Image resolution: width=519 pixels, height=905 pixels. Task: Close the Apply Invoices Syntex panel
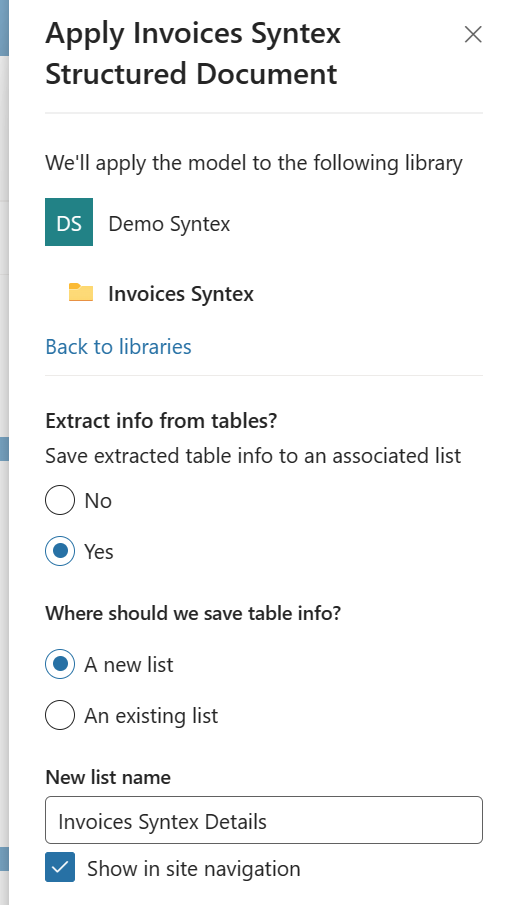pyautogui.click(x=473, y=35)
